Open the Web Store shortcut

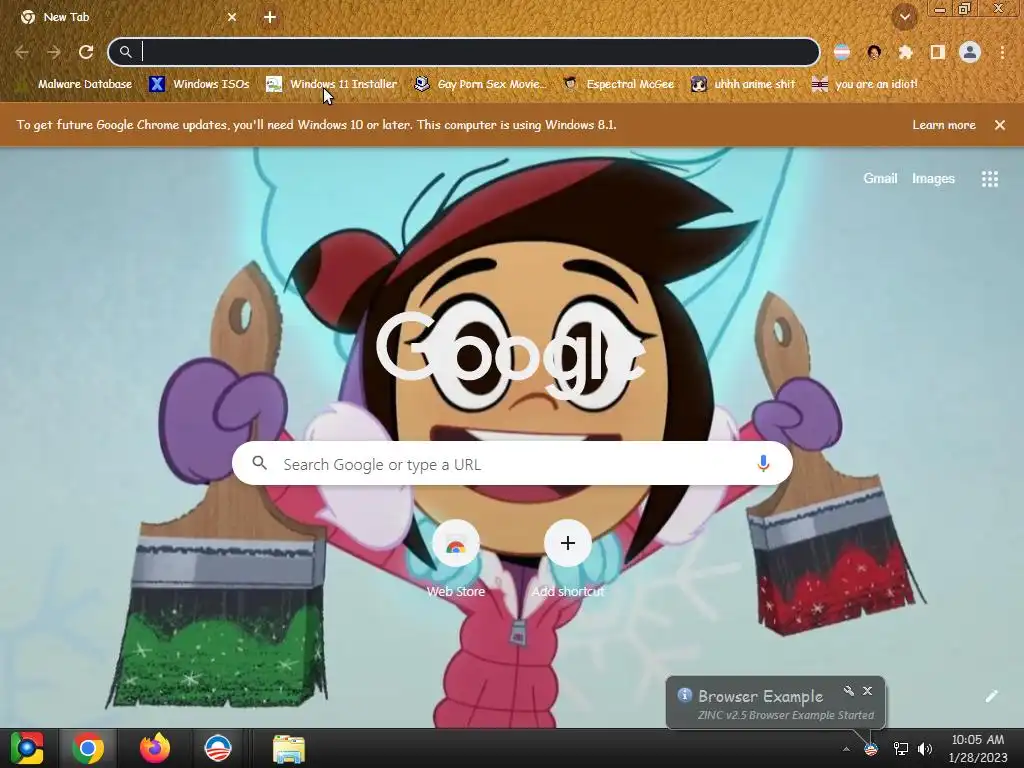456,559
